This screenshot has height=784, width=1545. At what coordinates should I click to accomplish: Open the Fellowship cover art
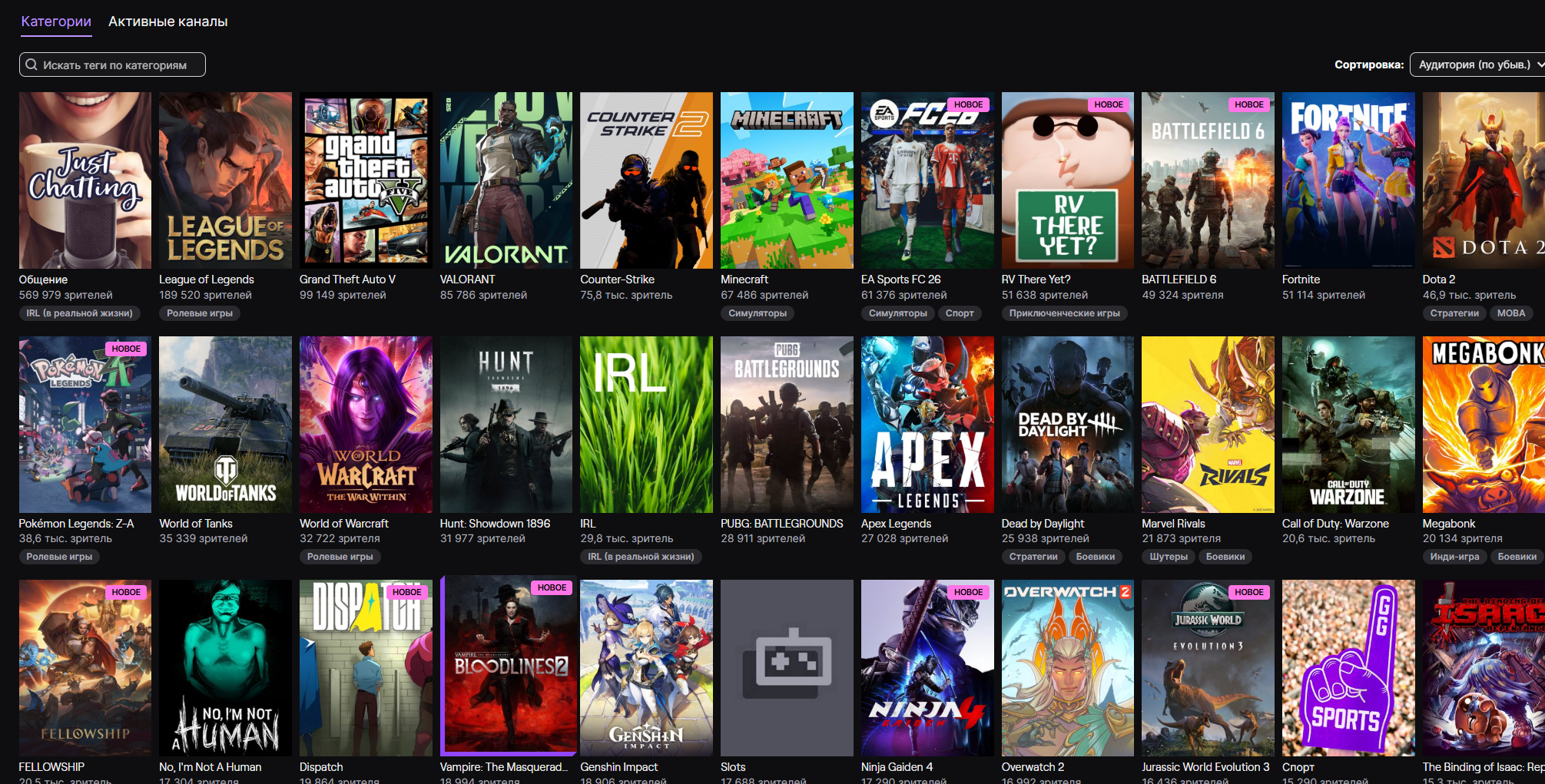pos(85,668)
